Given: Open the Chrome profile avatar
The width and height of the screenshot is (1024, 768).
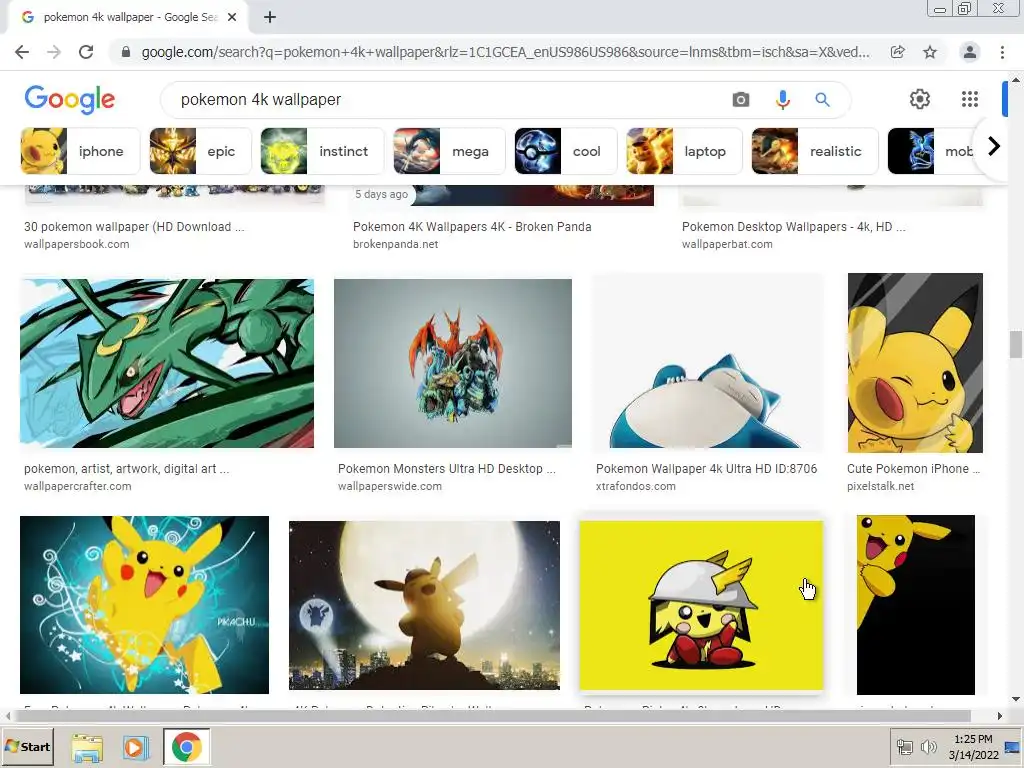Looking at the screenshot, I should [x=970, y=52].
